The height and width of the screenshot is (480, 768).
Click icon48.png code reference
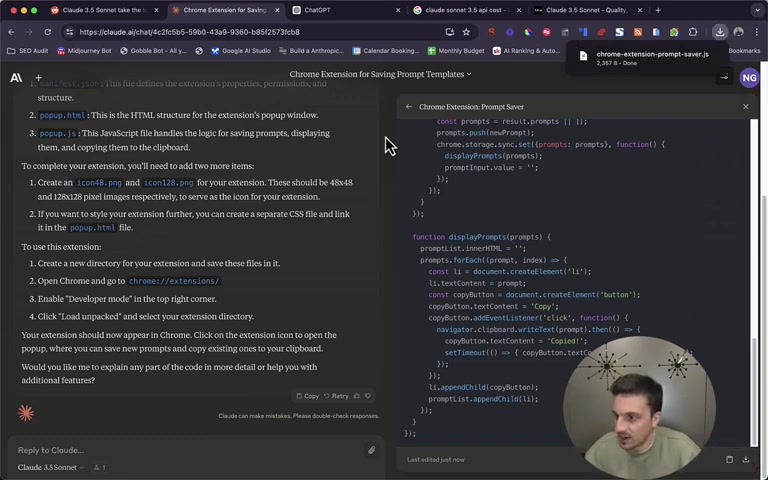click(99, 183)
